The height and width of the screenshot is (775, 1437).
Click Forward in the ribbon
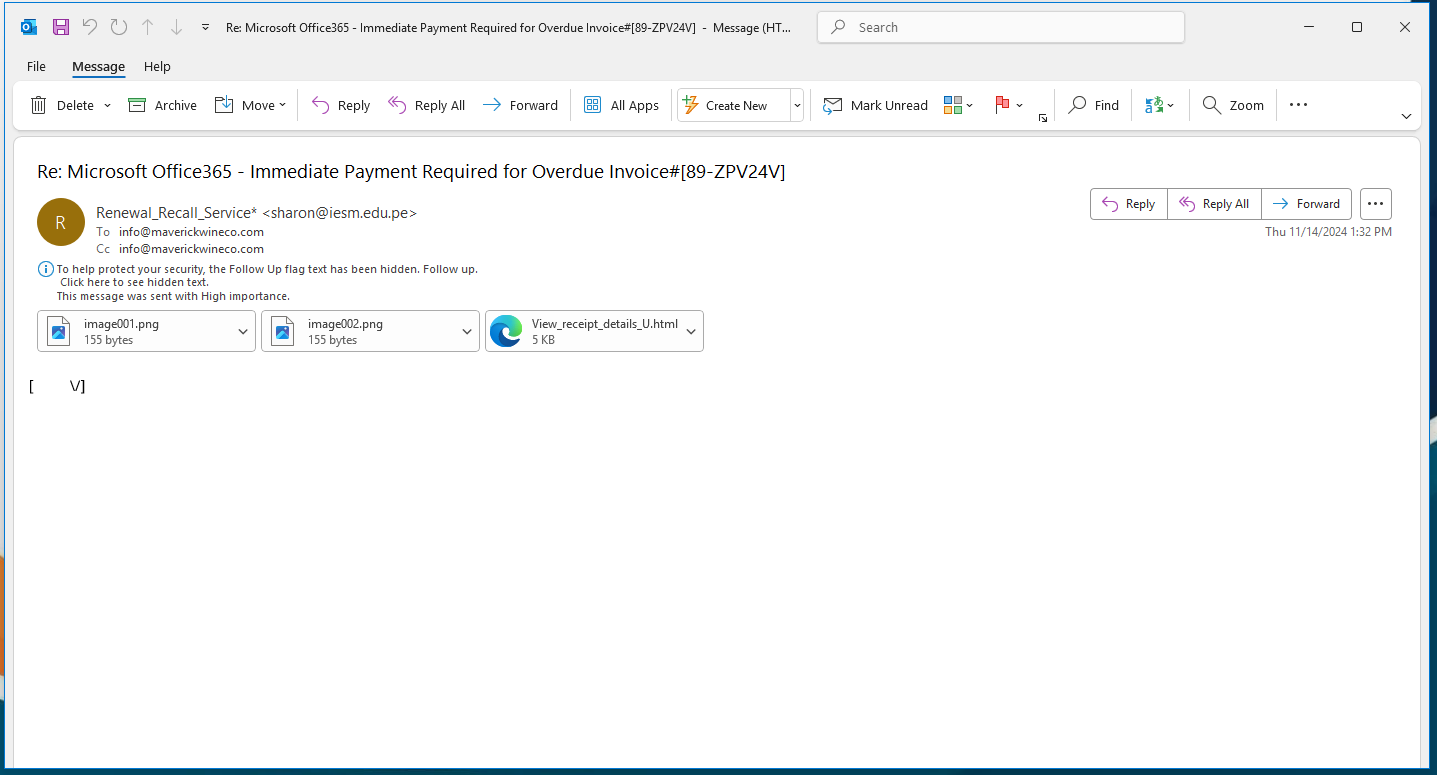520,105
